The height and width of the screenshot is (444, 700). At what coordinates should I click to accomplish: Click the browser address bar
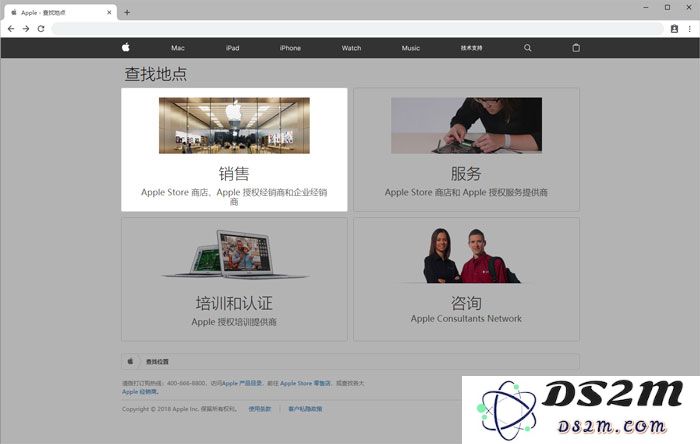(x=357, y=29)
